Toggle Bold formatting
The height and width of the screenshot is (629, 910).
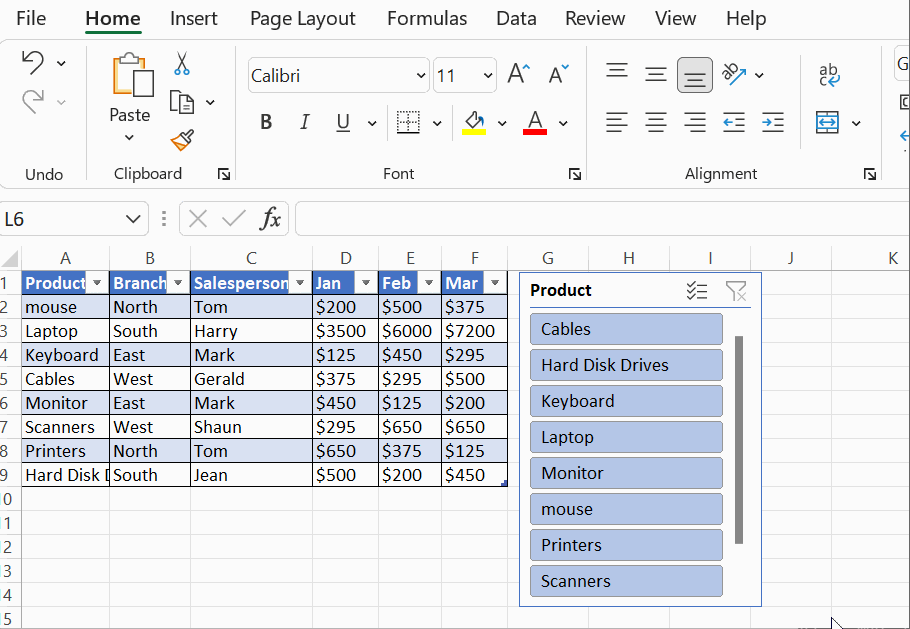click(x=266, y=122)
